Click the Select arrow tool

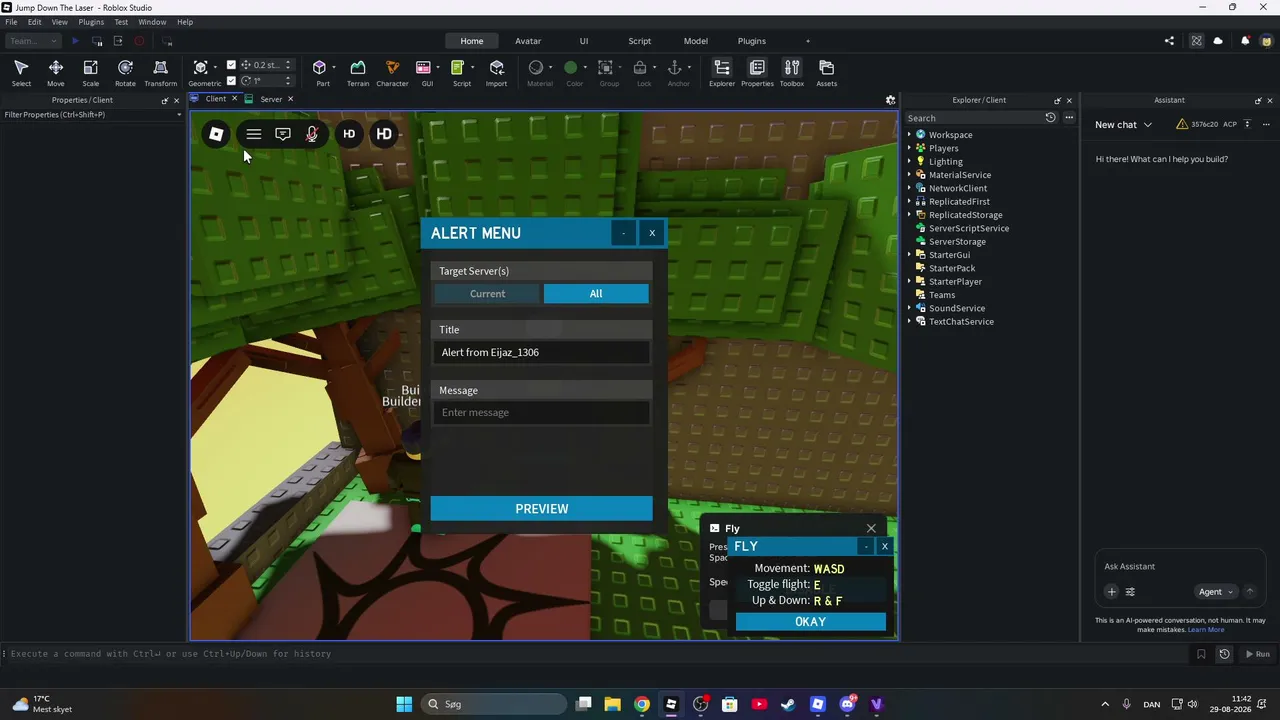[x=21, y=73]
